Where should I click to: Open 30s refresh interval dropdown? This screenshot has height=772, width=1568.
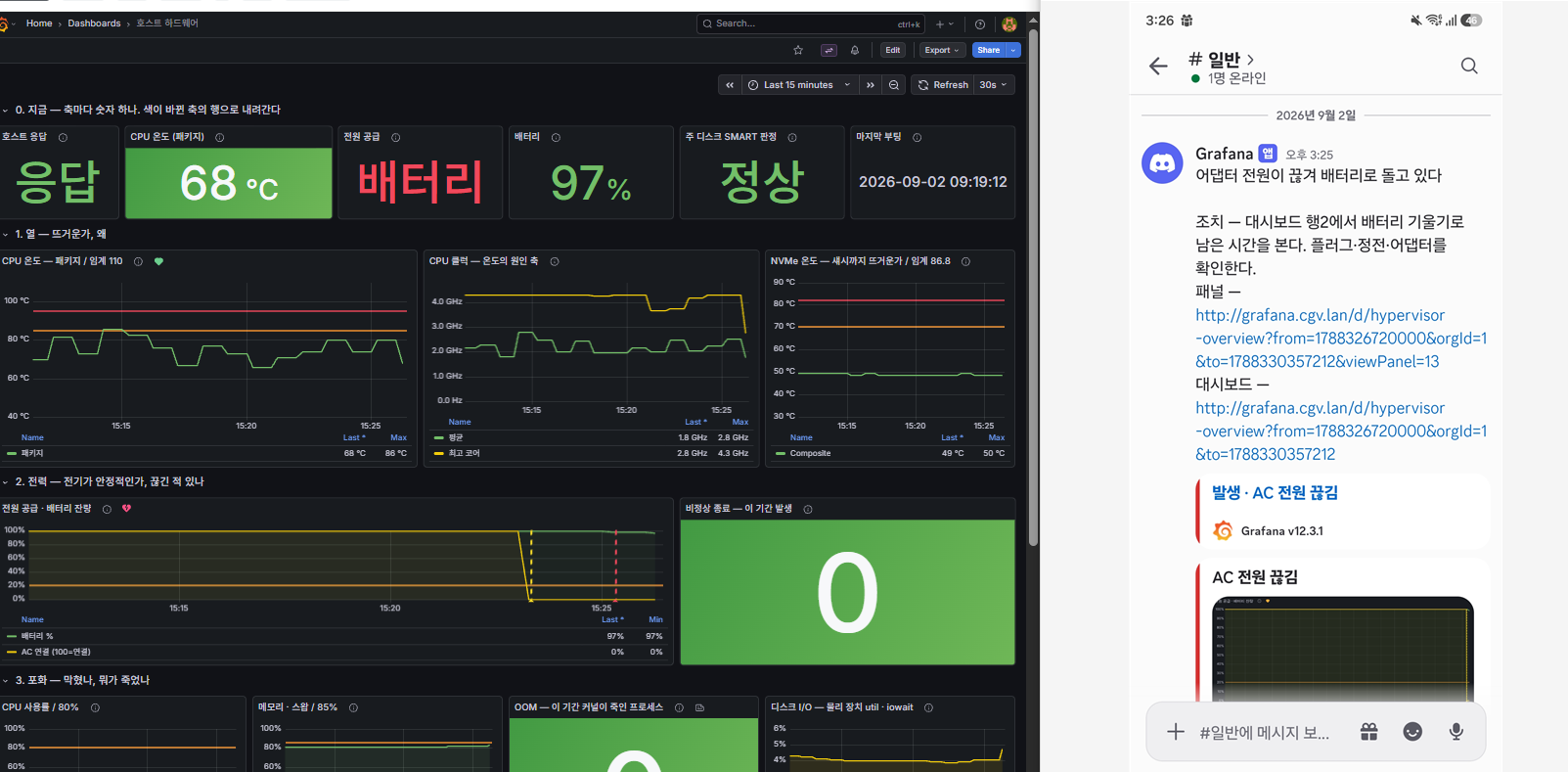pyautogui.click(x=993, y=85)
